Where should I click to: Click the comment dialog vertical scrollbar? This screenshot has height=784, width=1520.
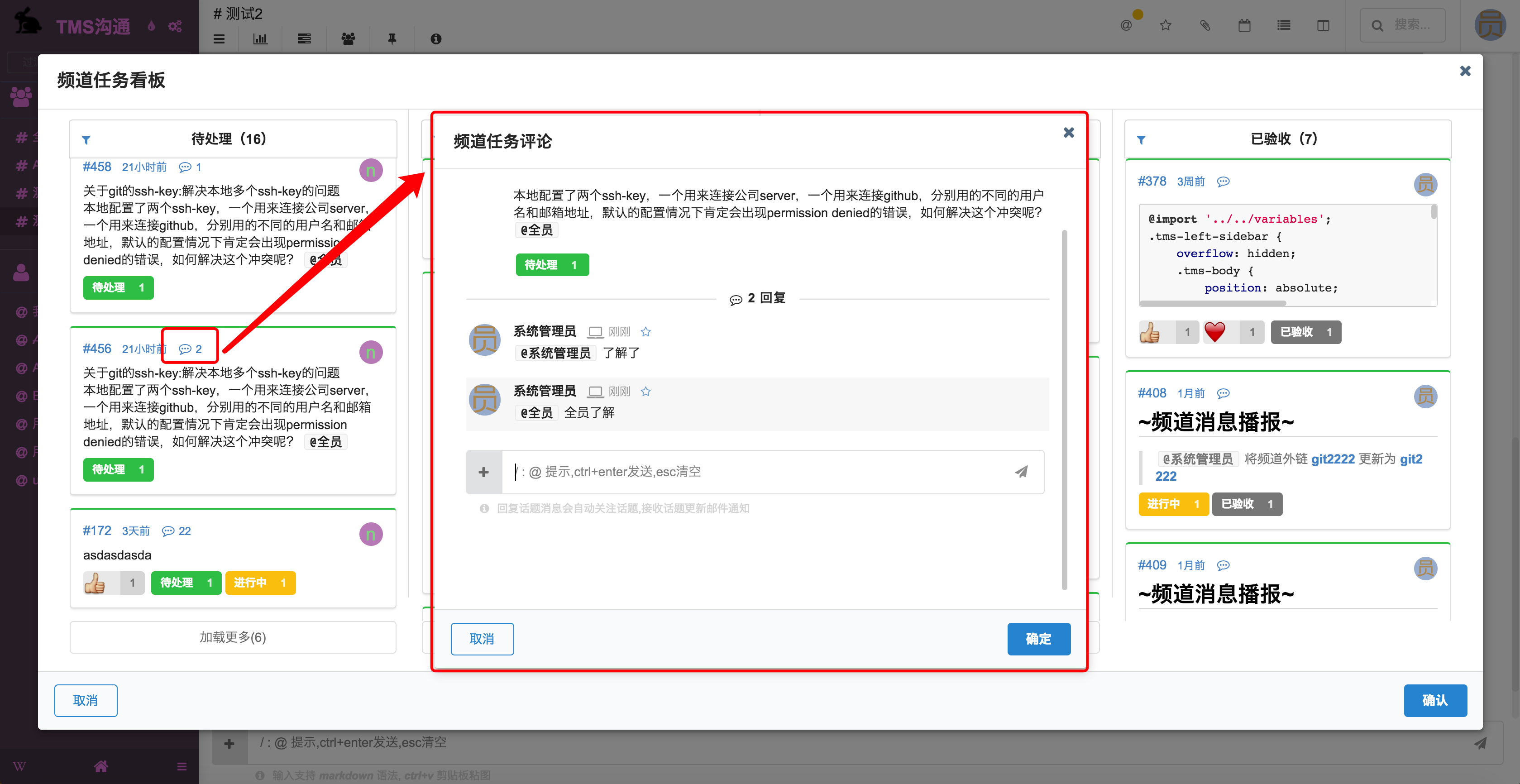[x=1065, y=410]
